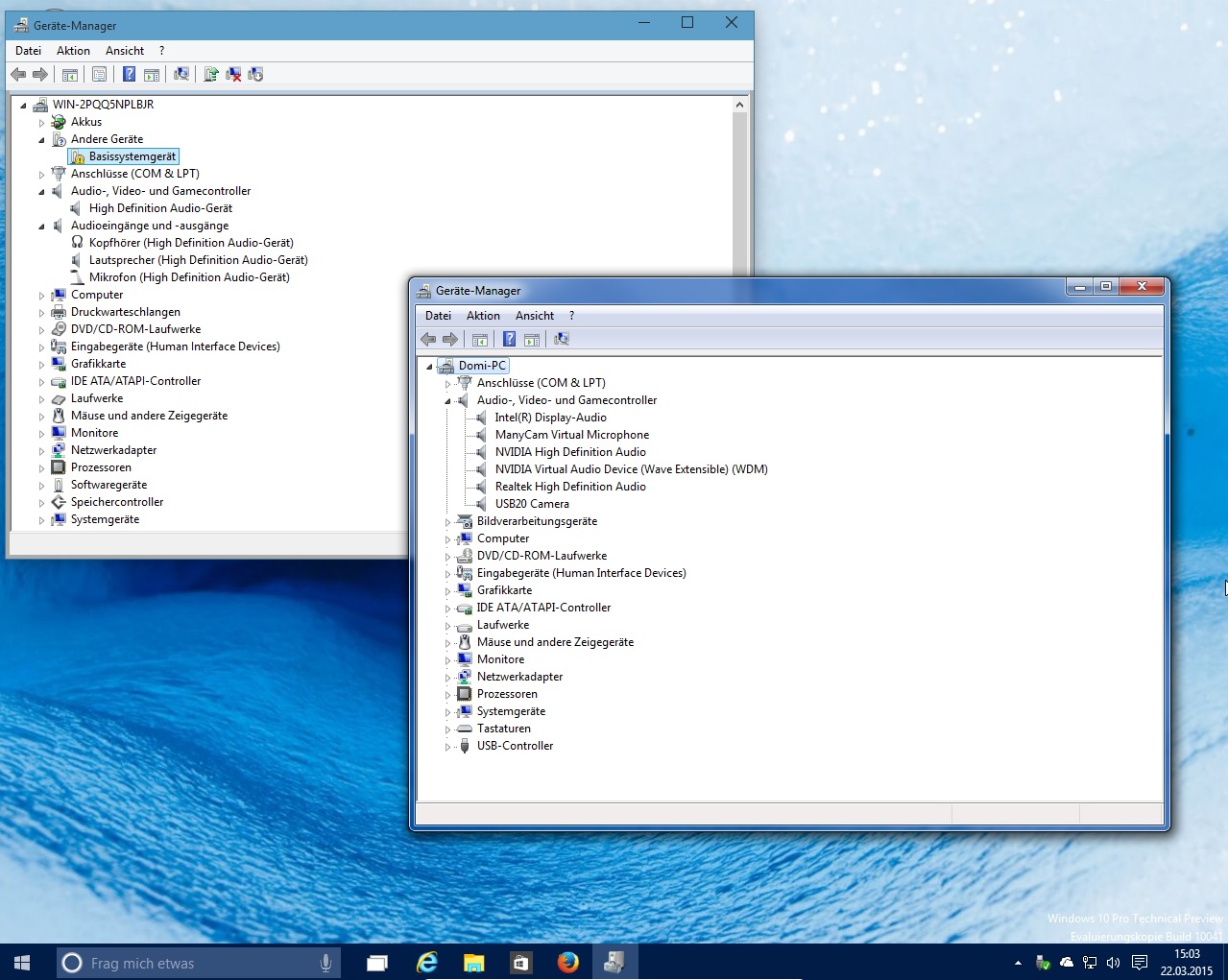
Task: Open Ansicht menu in WIN-2PQQ5NPLBJR window
Action: point(125,51)
